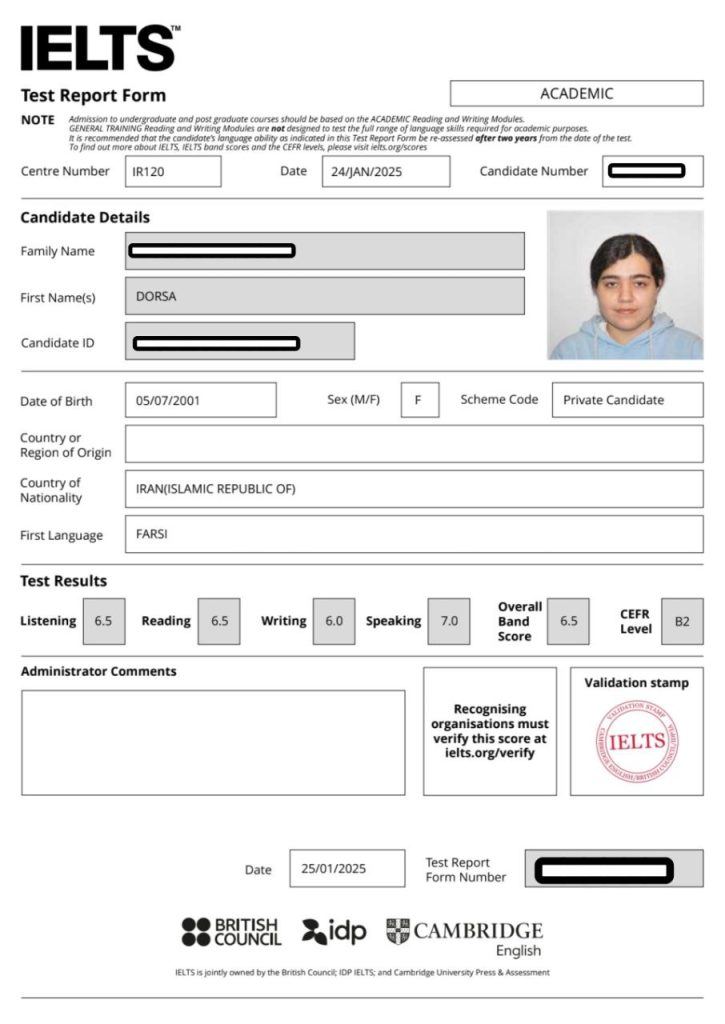Click the Candidate Details heading
Image resolution: width=725 pixels, height=1024 pixels.
click(x=85, y=217)
